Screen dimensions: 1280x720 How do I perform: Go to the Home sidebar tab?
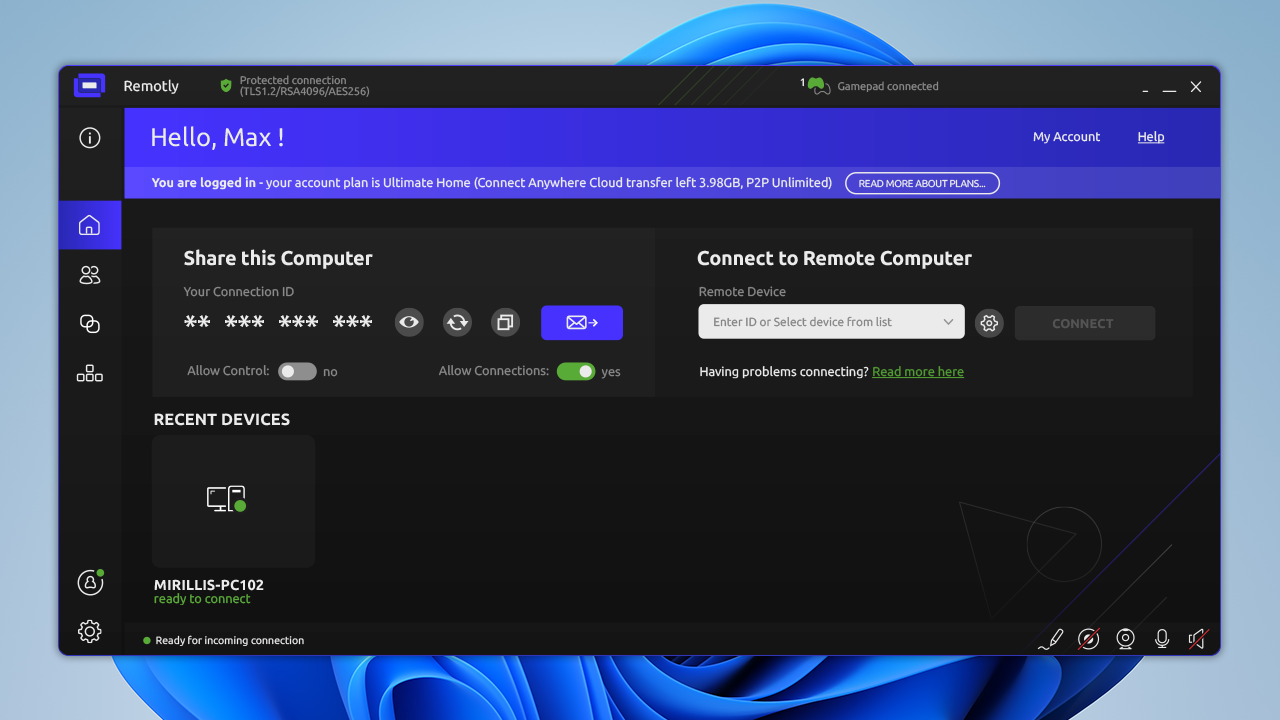(x=90, y=225)
